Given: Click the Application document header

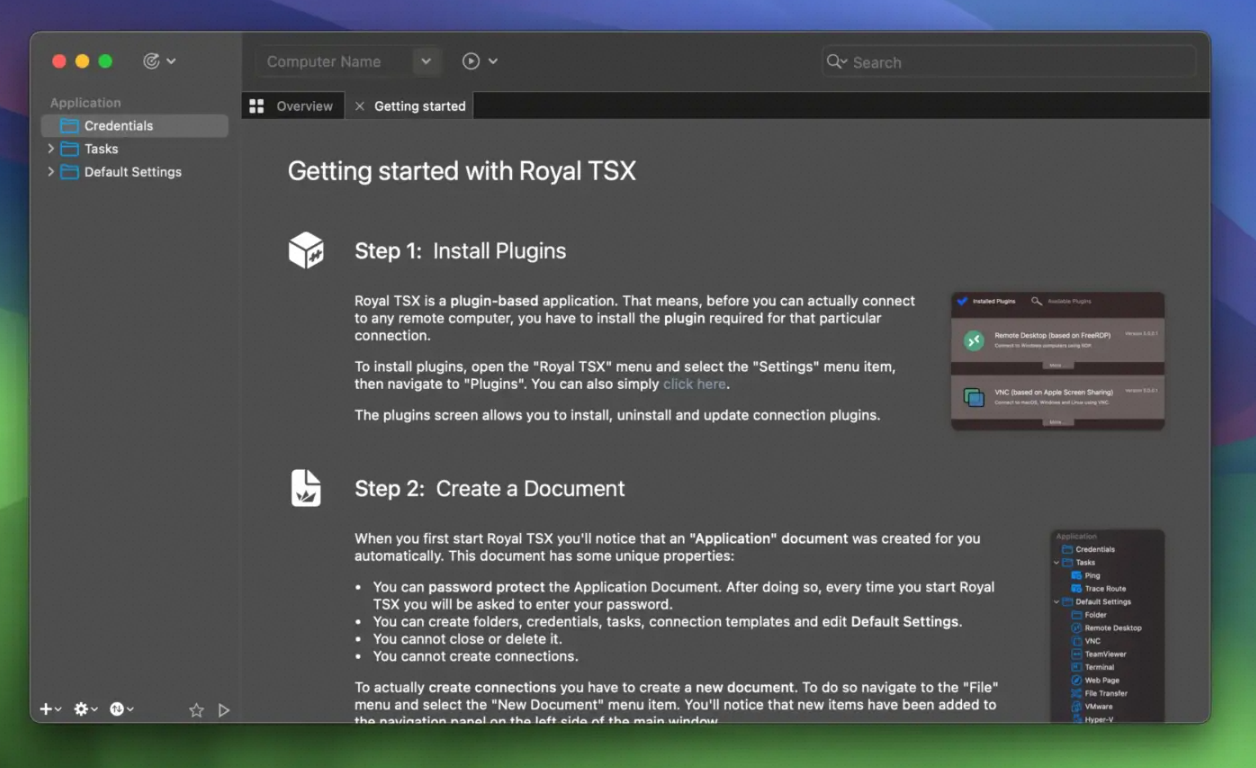Looking at the screenshot, I should pyautogui.click(x=85, y=103).
